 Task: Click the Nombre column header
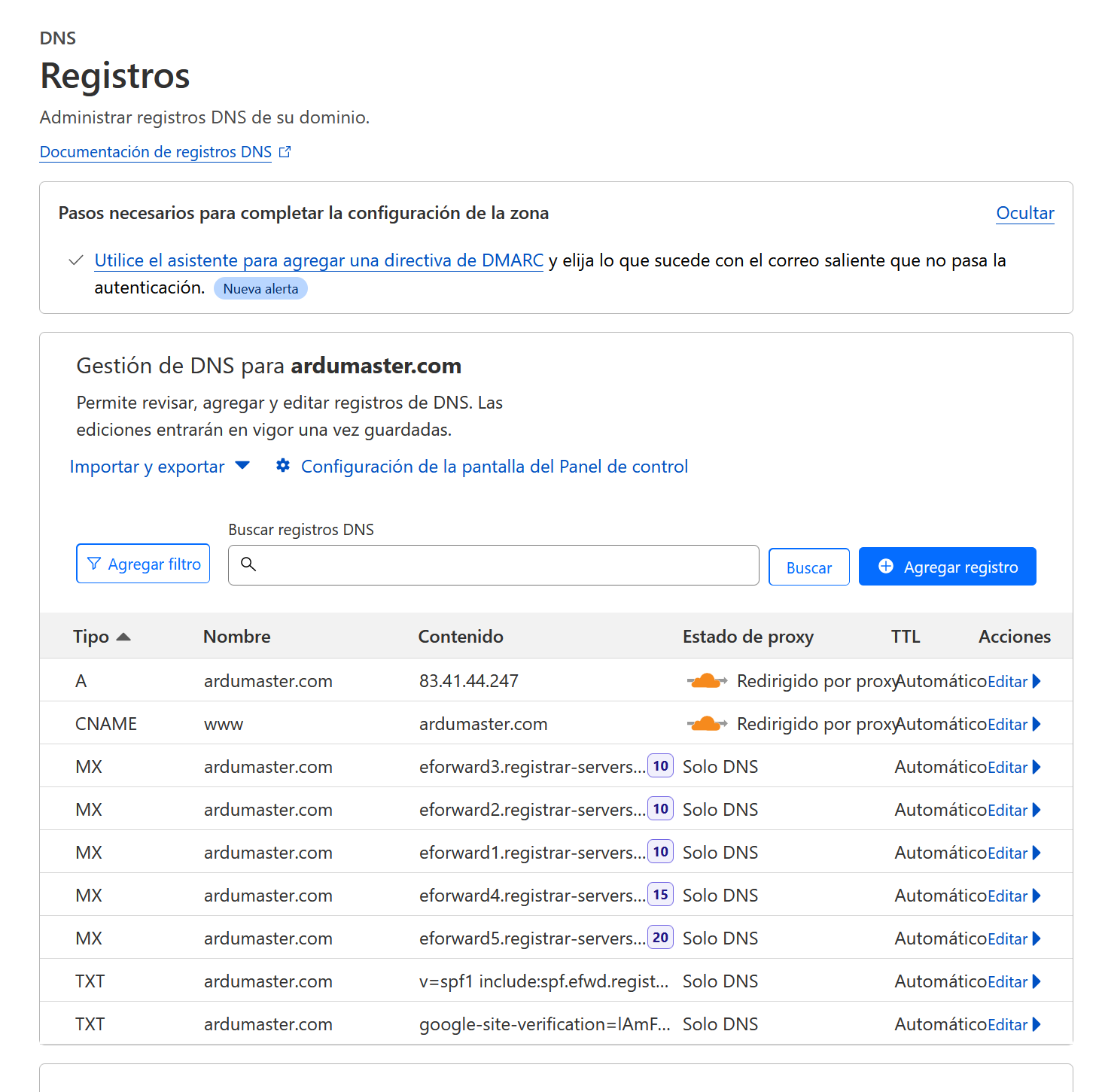tap(237, 637)
